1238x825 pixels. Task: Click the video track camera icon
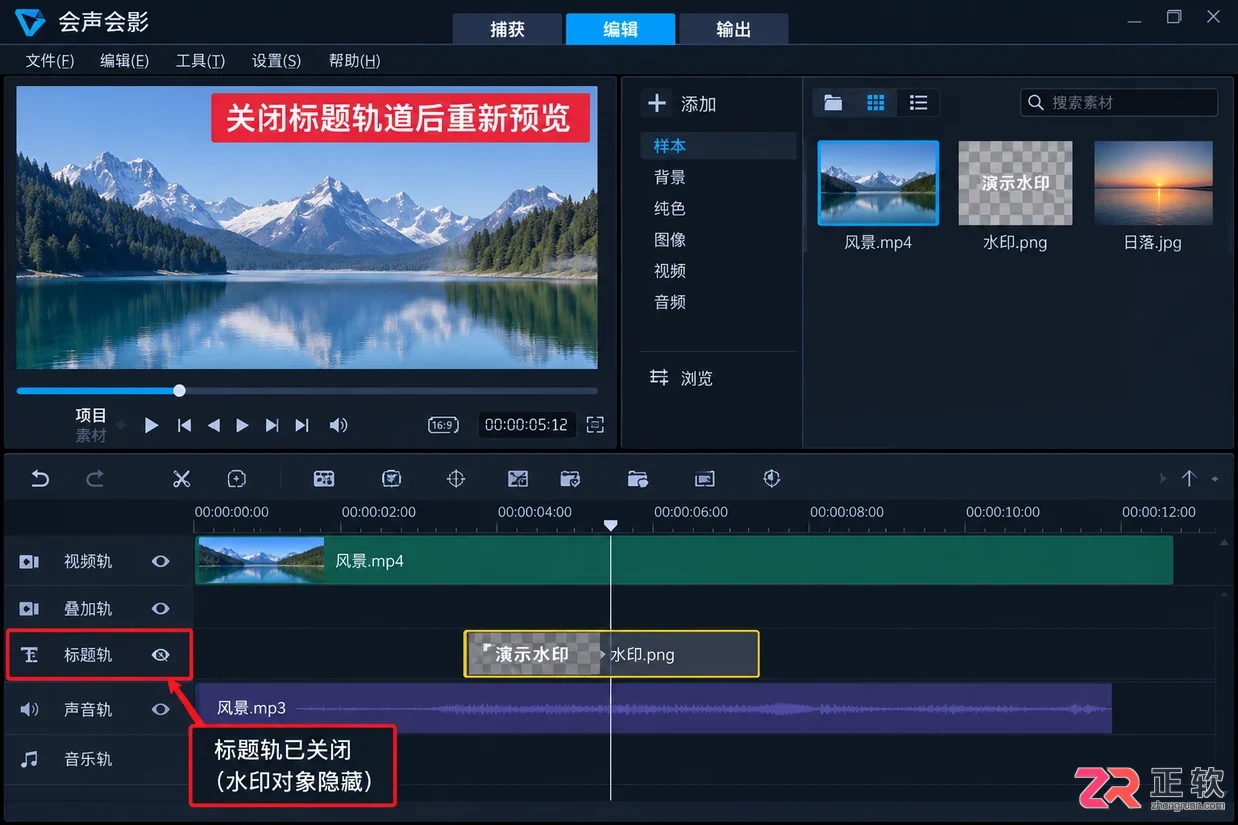pyautogui.click(x=29, y=562)
